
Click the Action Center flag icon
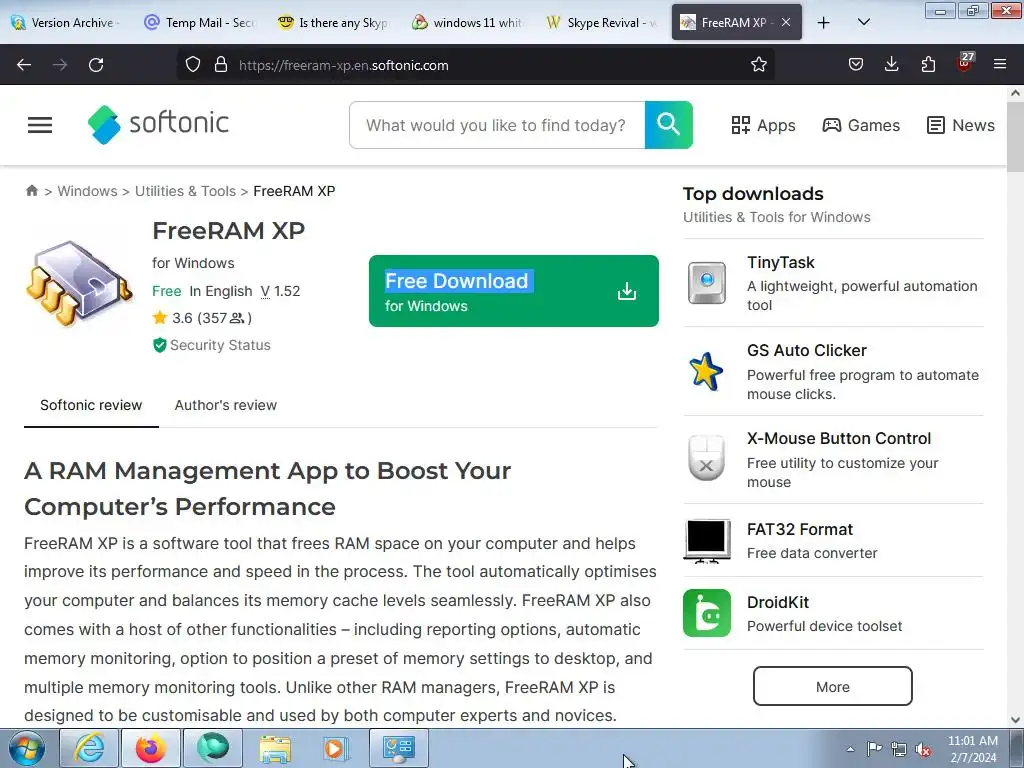point(874,749)
